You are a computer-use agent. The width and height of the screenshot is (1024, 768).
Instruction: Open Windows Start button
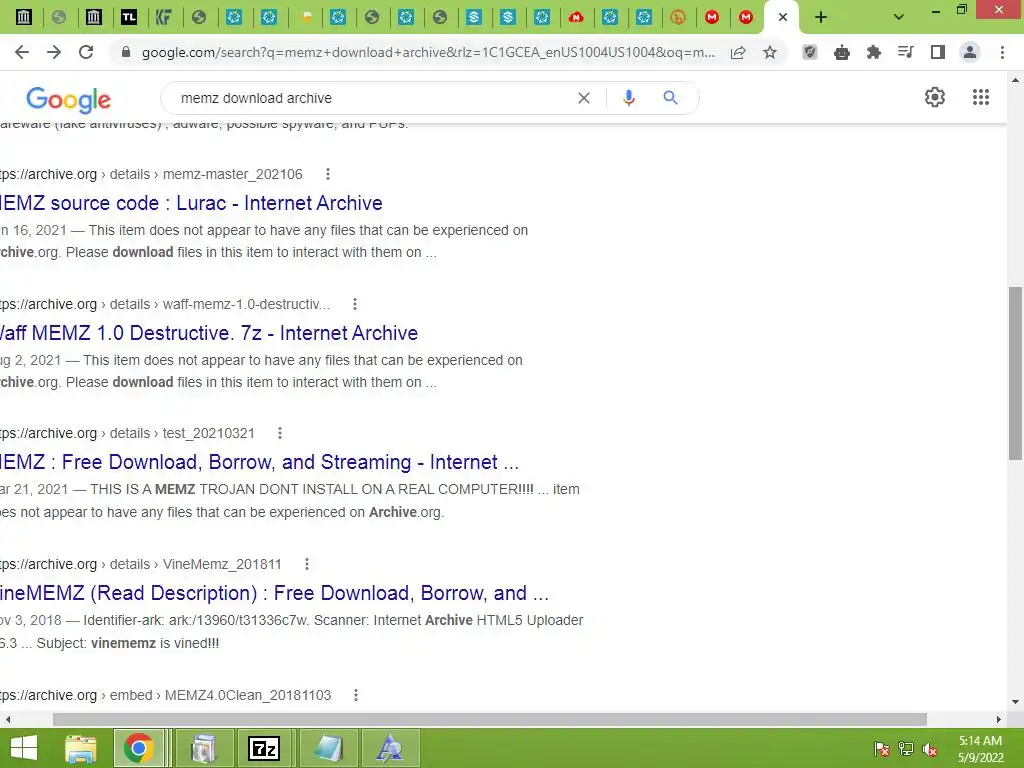24,748
